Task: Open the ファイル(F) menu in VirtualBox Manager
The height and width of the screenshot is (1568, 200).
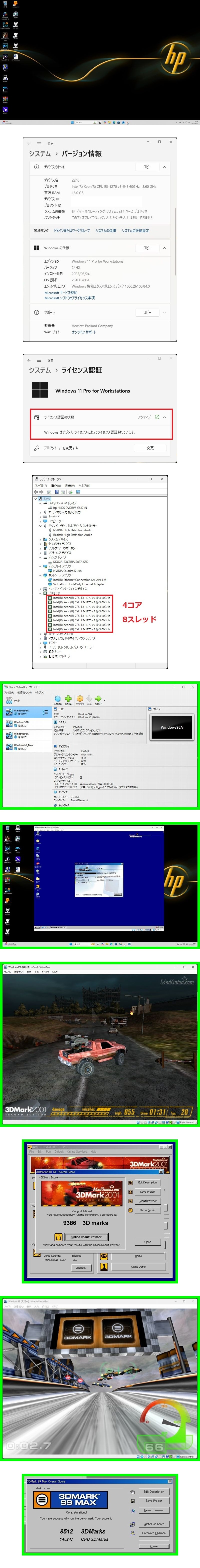Action: click(9, 692)
